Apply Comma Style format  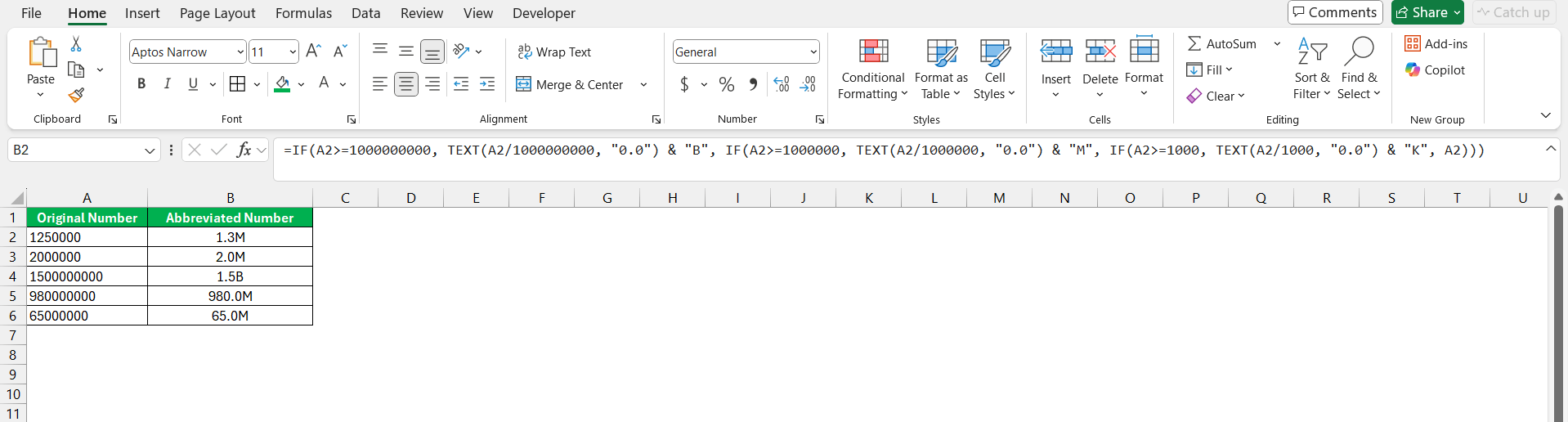pos(753,84)
